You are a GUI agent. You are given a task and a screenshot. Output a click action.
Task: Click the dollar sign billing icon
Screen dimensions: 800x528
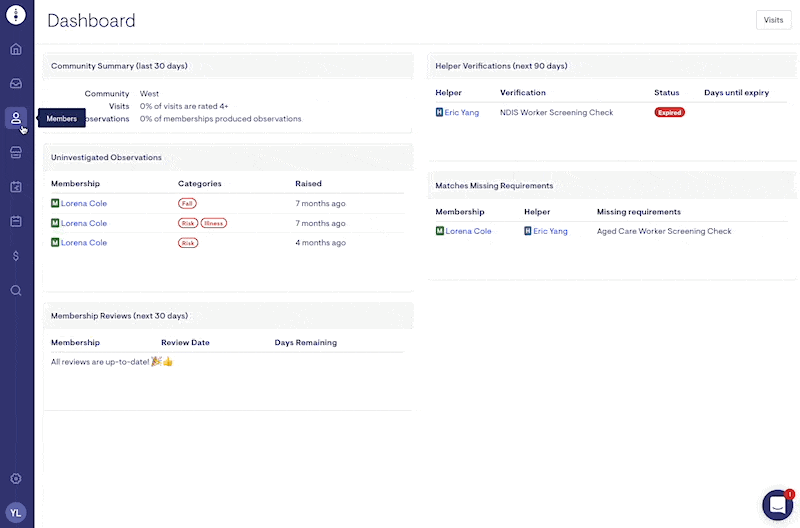16,255
